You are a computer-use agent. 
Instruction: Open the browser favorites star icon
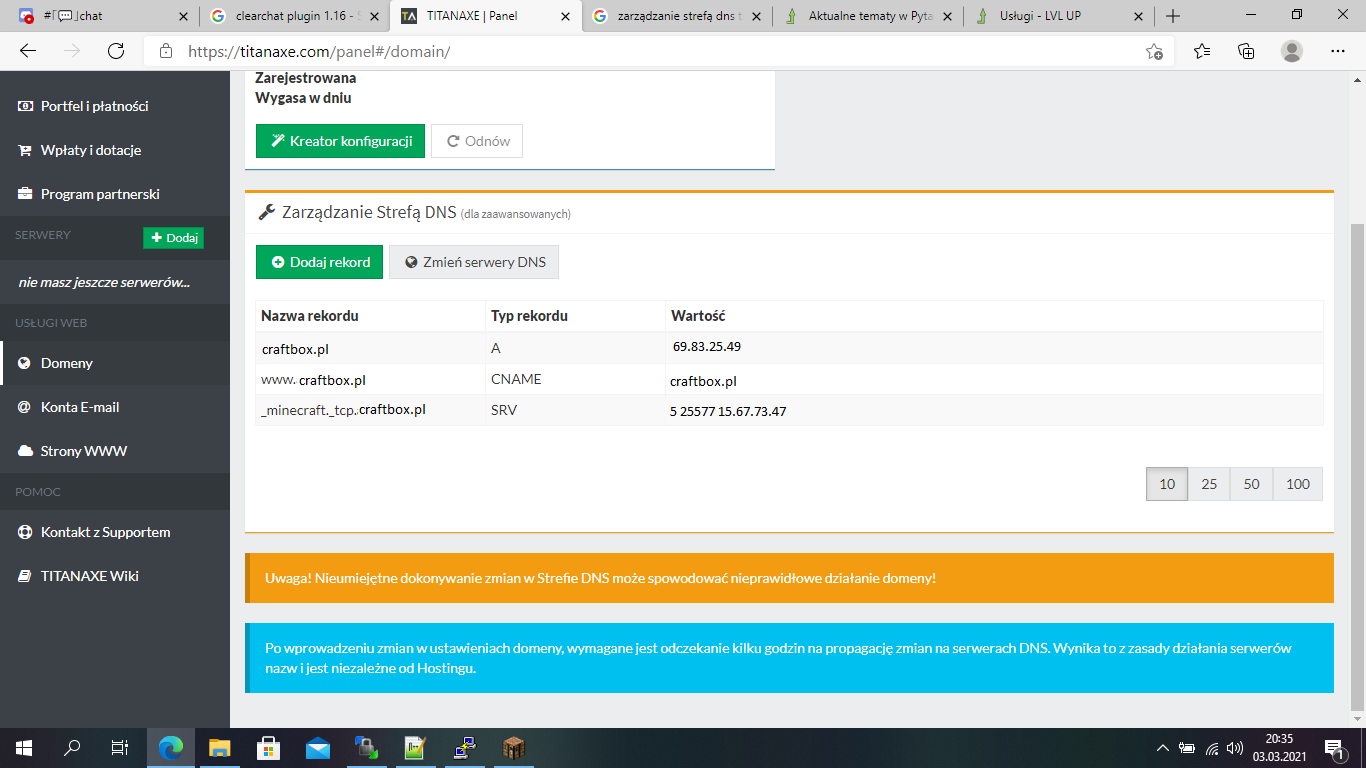[x=1201, y=51]
